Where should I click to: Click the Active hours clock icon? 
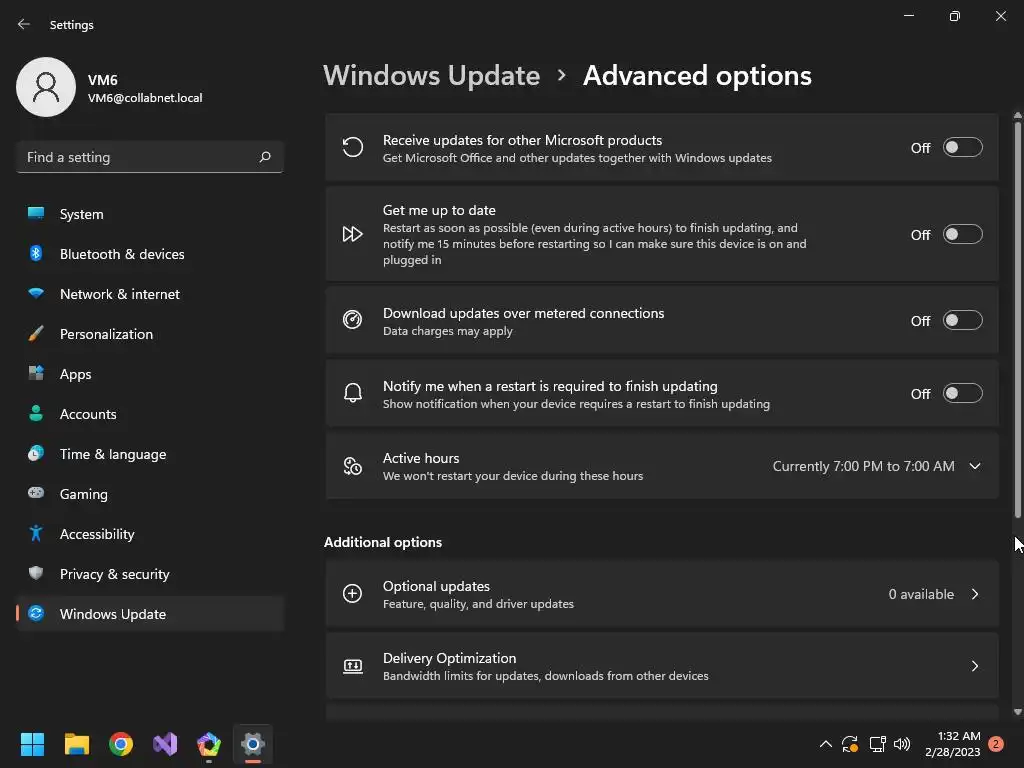[x=353, y=466]
